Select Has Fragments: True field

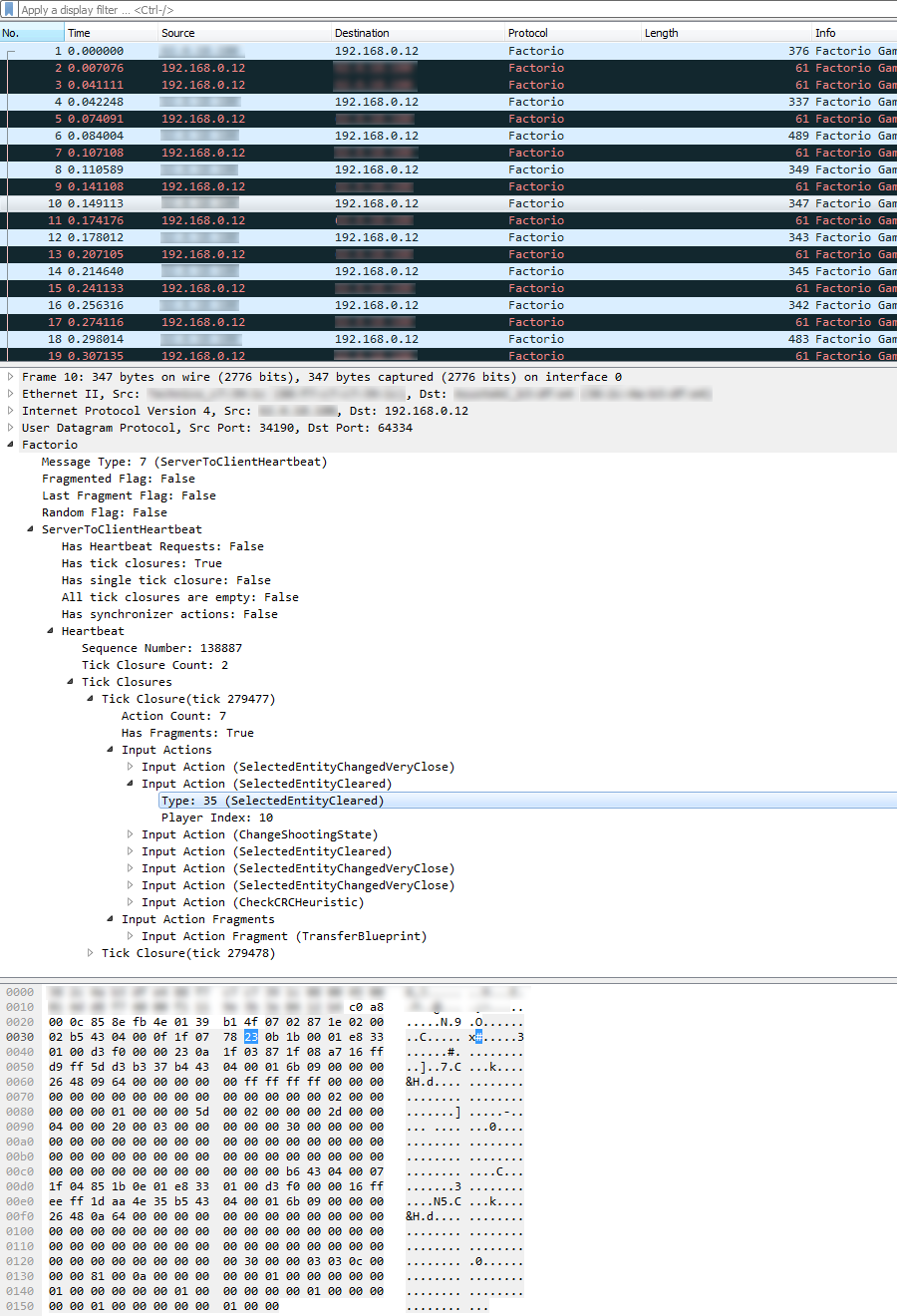coord(187,733)
